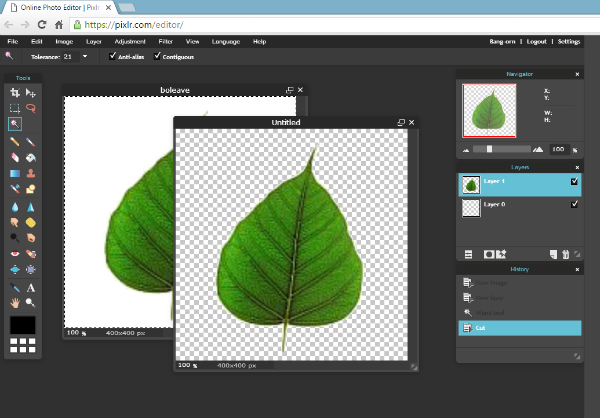Select the Eraser tool
This screenshot has width=600, height=418.
click(x=15, y=158)
